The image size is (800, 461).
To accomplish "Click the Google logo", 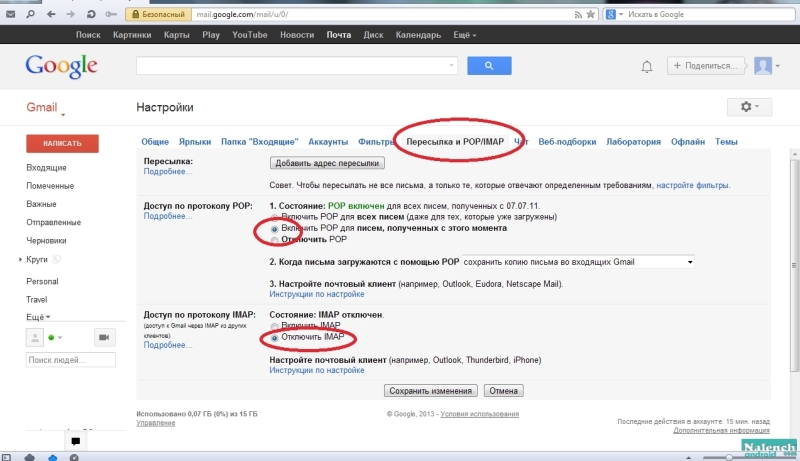I will [x=61, y=66].
